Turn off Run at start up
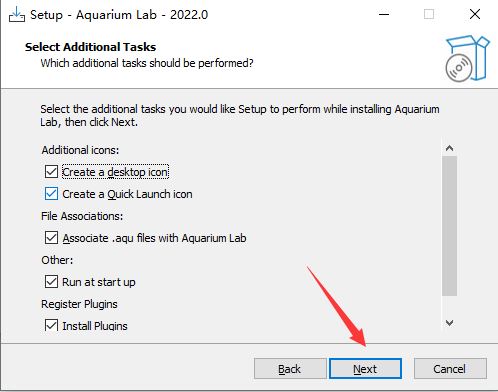 point(51,282)
